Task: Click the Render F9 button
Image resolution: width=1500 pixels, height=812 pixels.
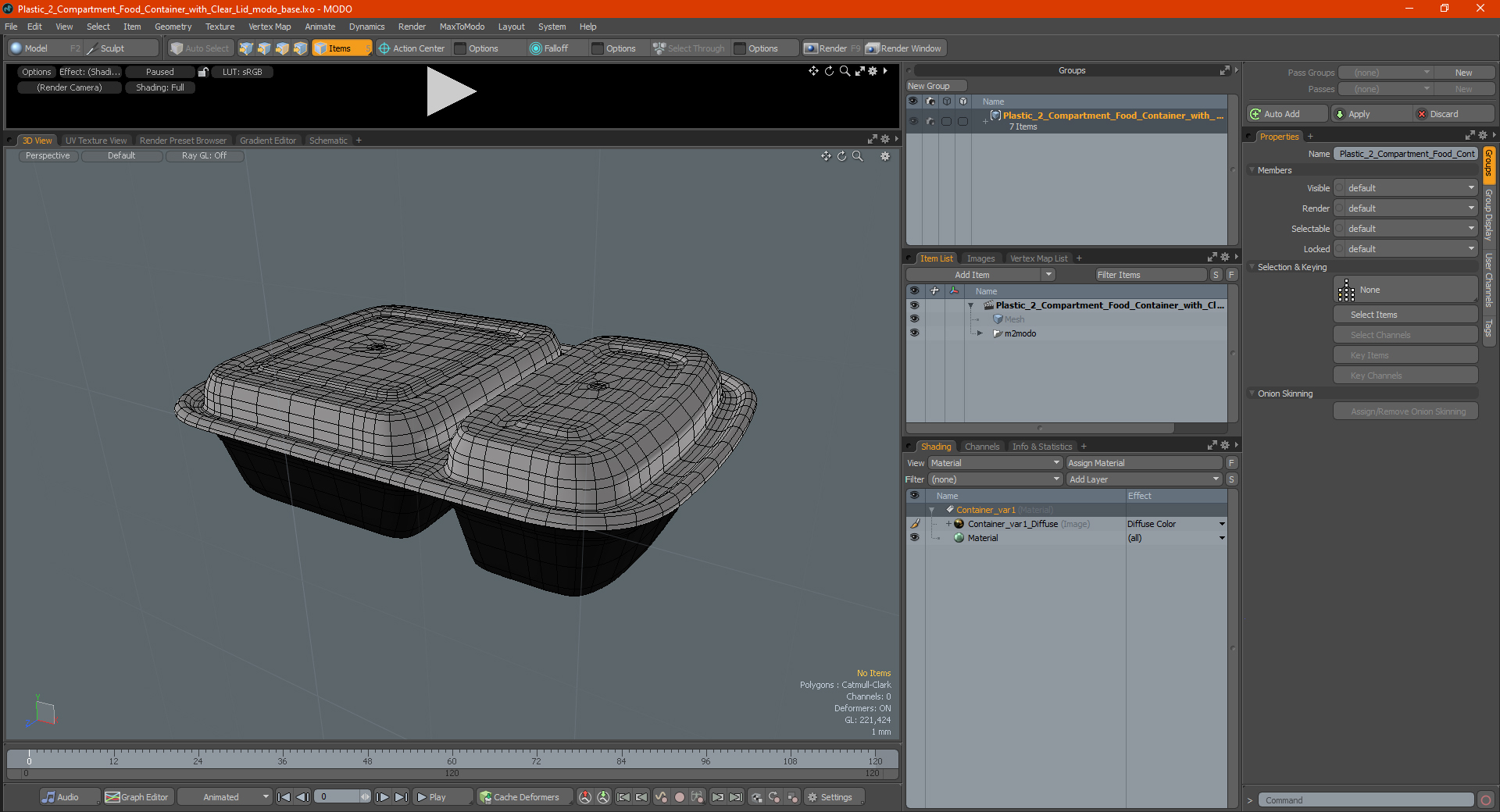Action: pyautogui.click(x=832, y=48)
